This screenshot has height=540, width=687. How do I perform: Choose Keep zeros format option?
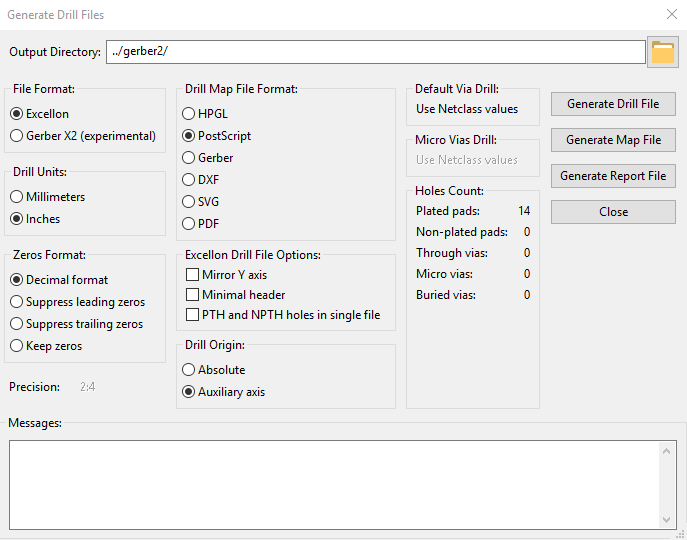pyautogui.click(x=17, y=346)
